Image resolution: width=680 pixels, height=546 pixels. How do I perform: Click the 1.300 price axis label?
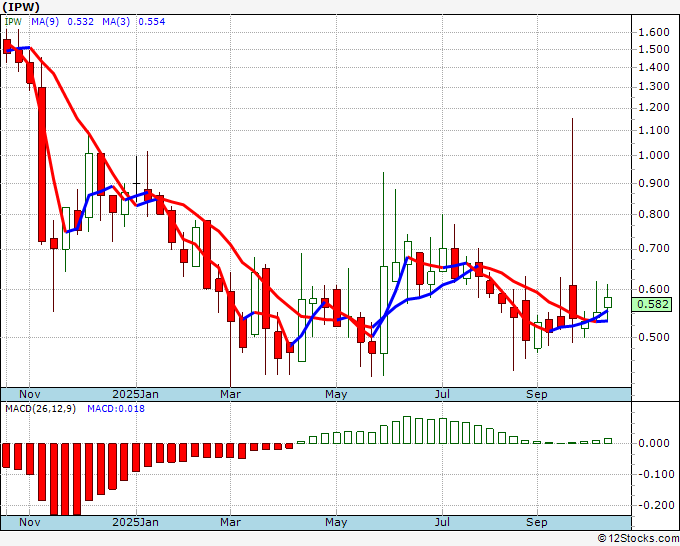654,86
